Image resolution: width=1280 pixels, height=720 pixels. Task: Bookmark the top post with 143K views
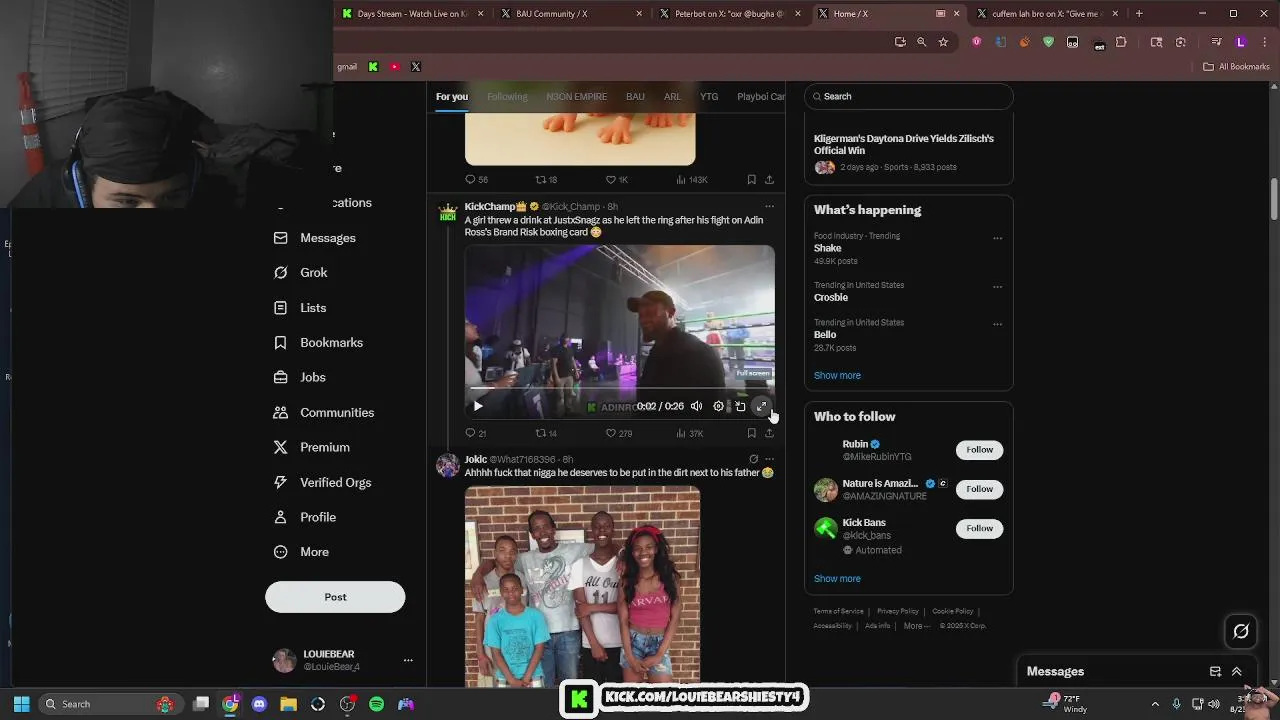tap(751, 180)
